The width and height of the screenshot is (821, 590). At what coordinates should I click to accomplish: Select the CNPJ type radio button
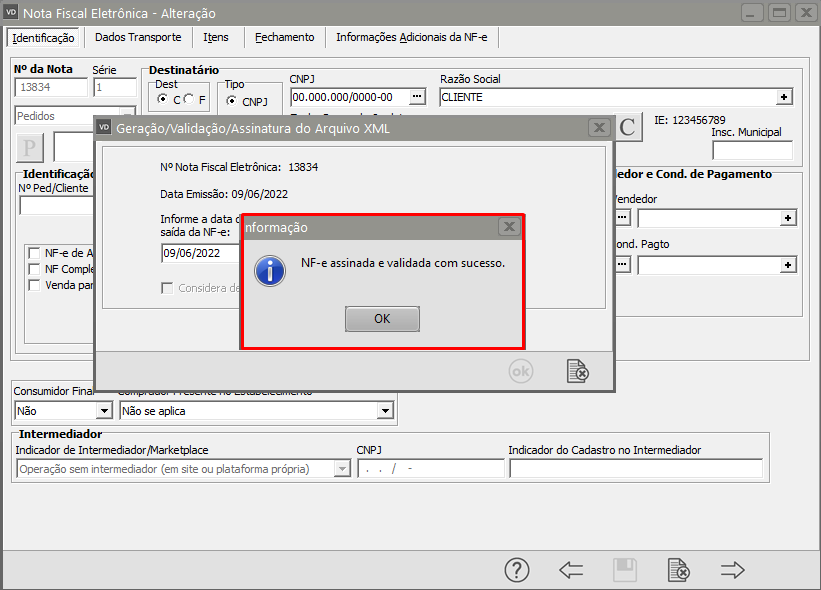[x=232, y=101]
